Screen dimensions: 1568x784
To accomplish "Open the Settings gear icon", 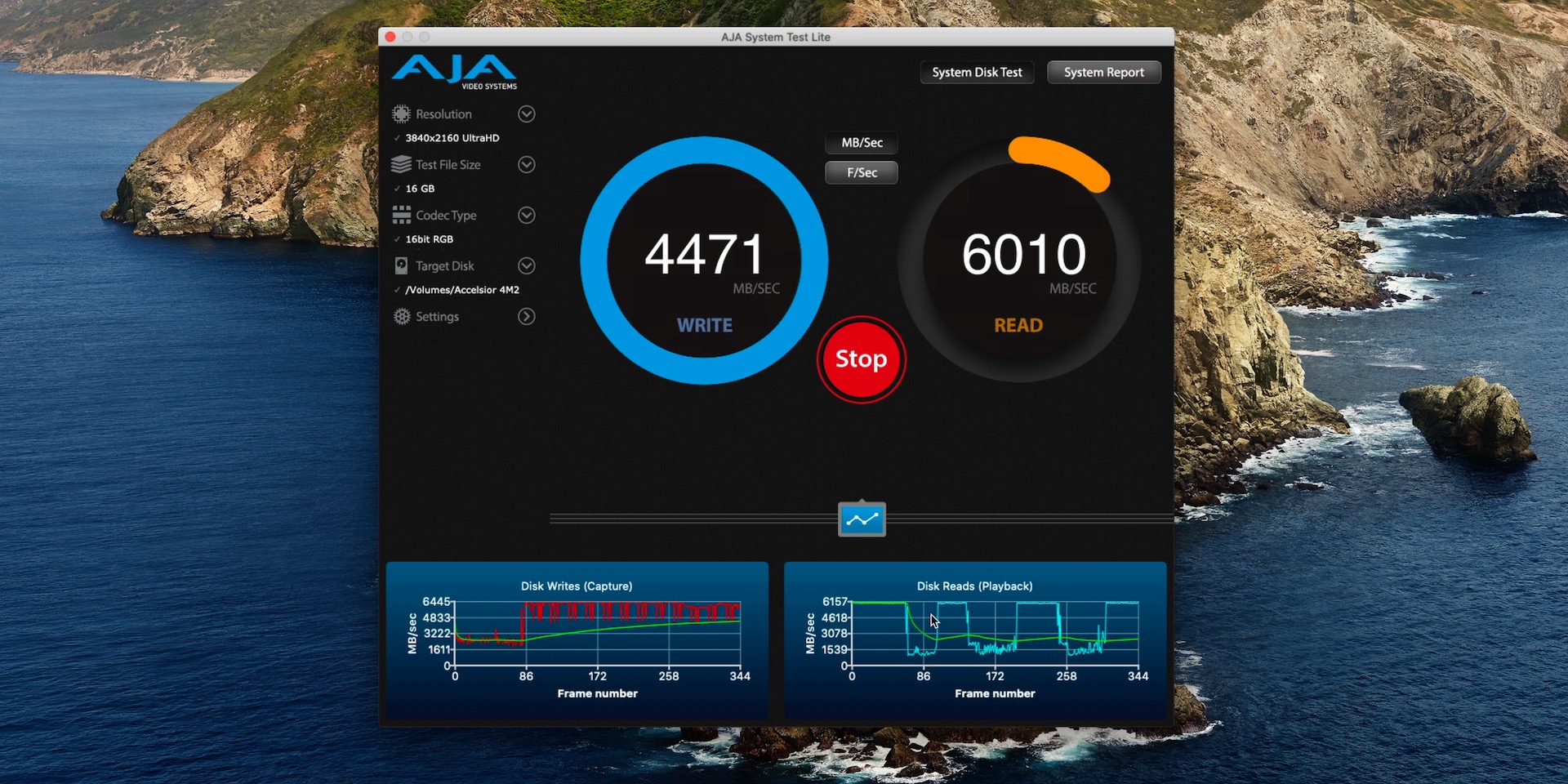I will (x=402, y=317).
